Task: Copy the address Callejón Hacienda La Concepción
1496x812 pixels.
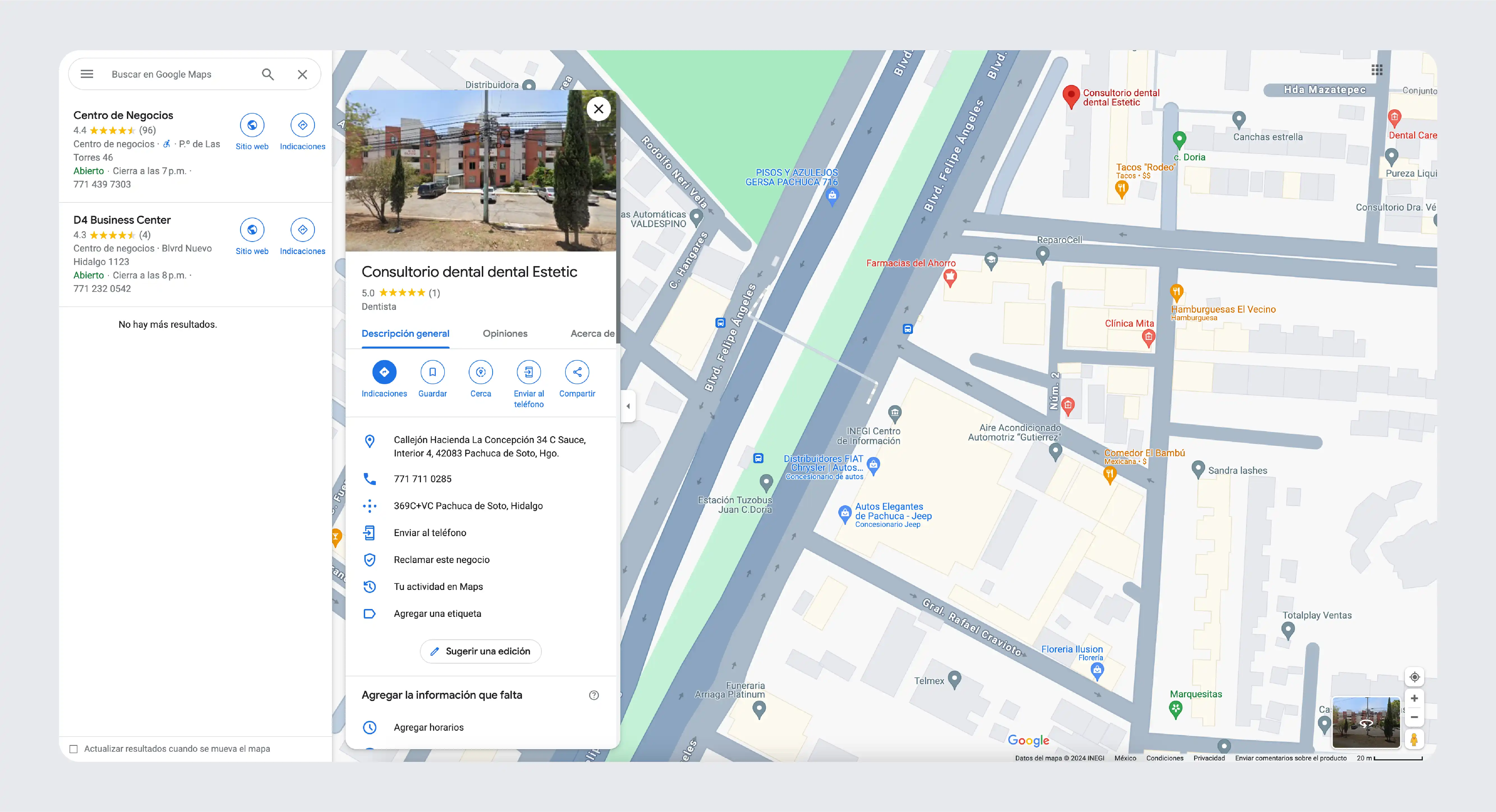Action: pos(481,446)
